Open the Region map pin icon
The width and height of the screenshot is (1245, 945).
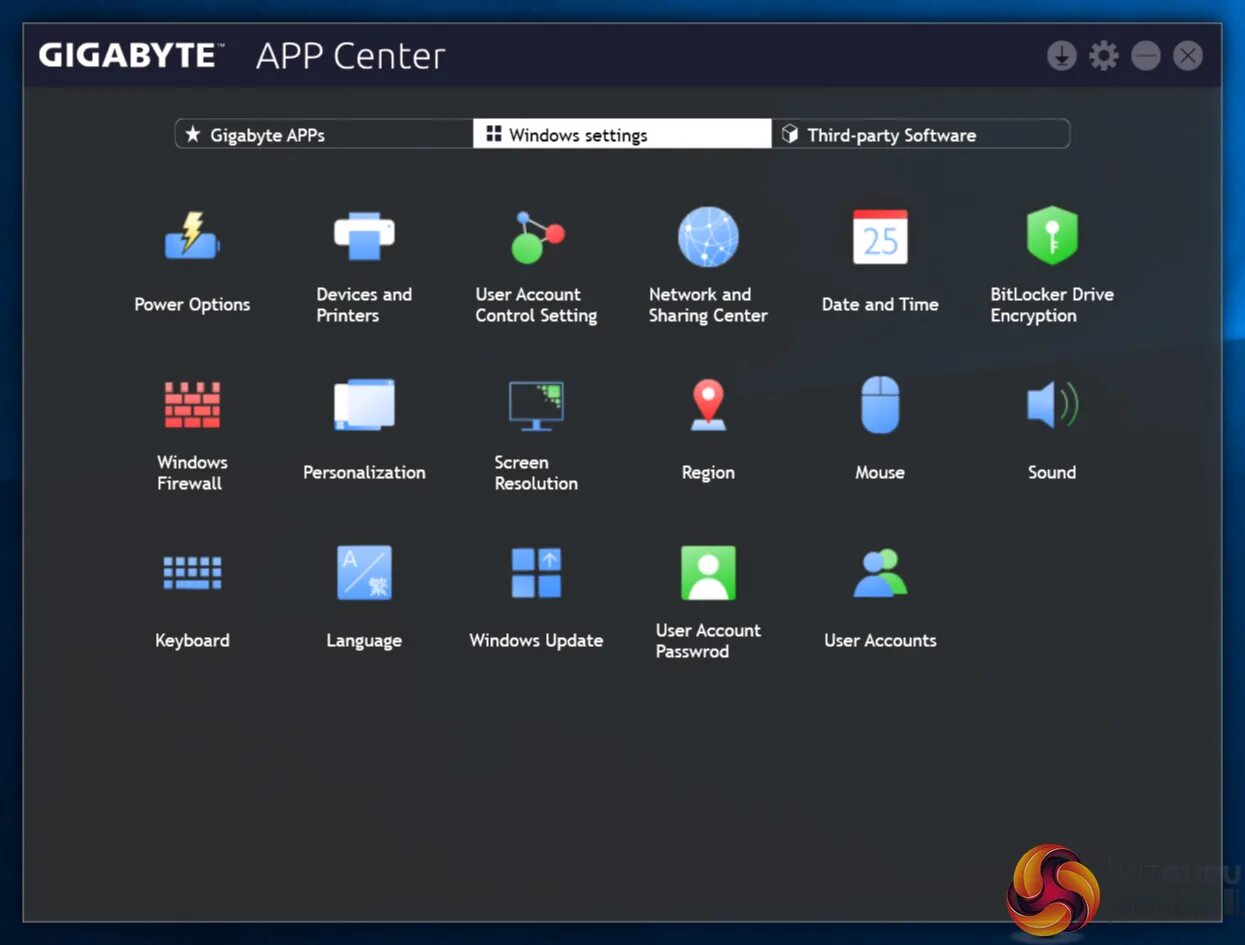(x=708, y=405)
